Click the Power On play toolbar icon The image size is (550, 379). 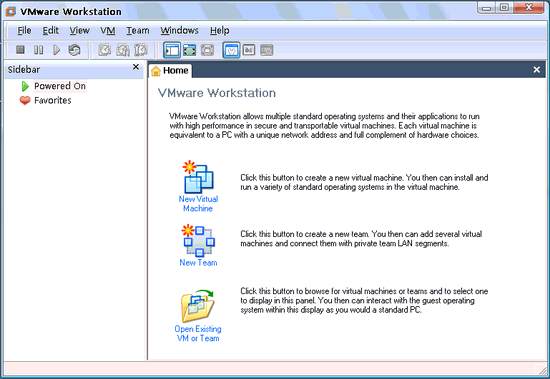[56, 50]
